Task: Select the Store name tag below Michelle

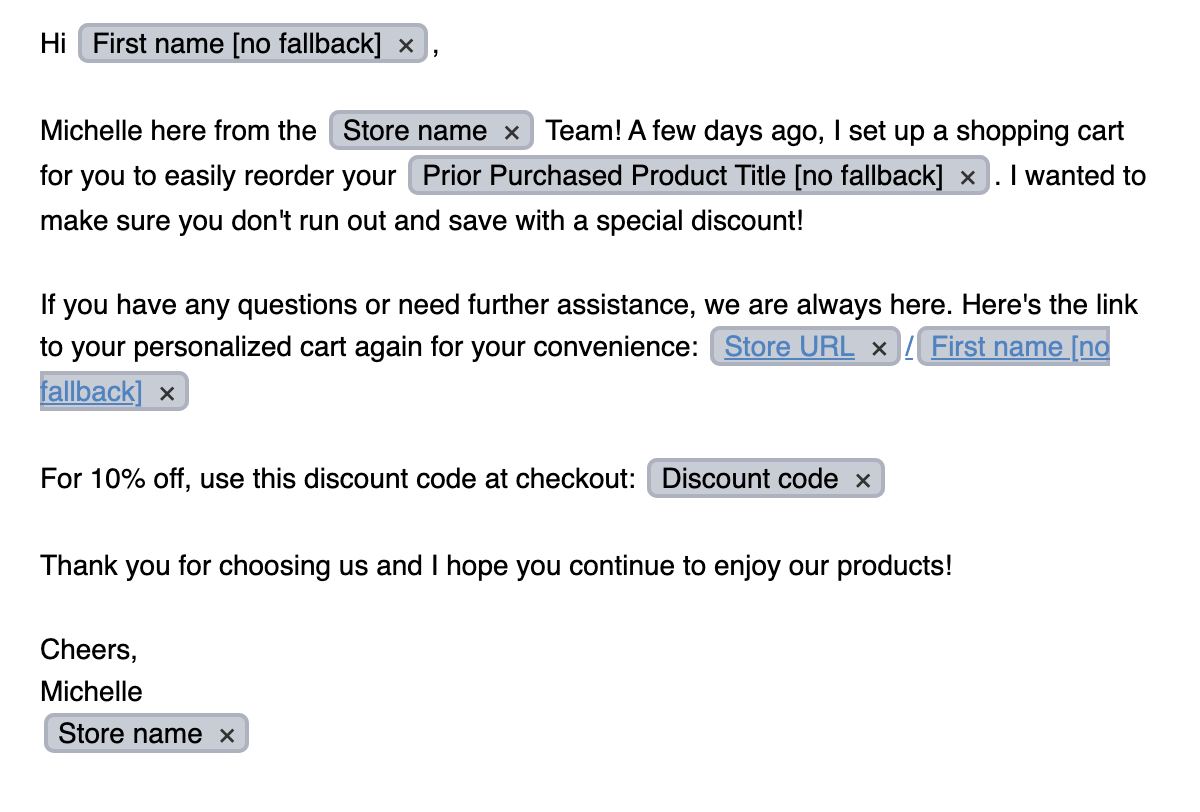Action: (x=130, y=734)
